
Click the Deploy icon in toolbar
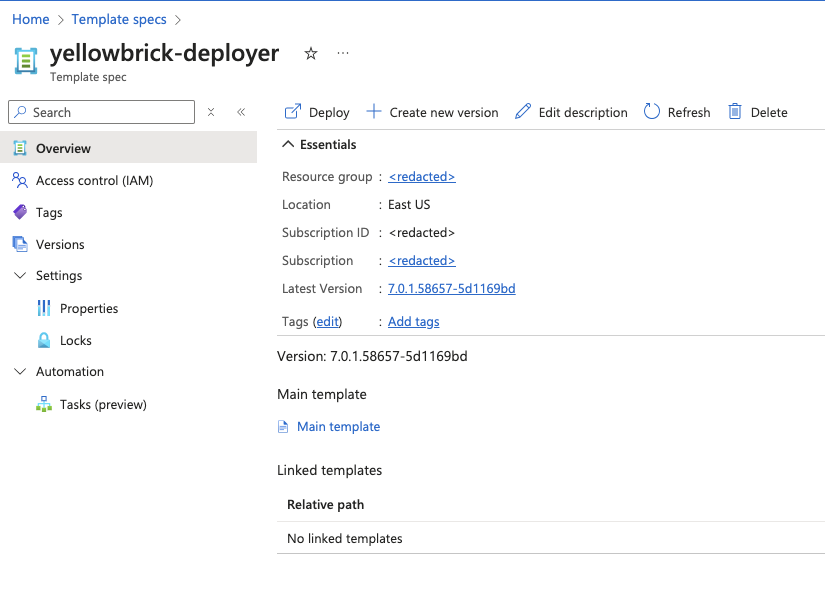pos(293,112)
